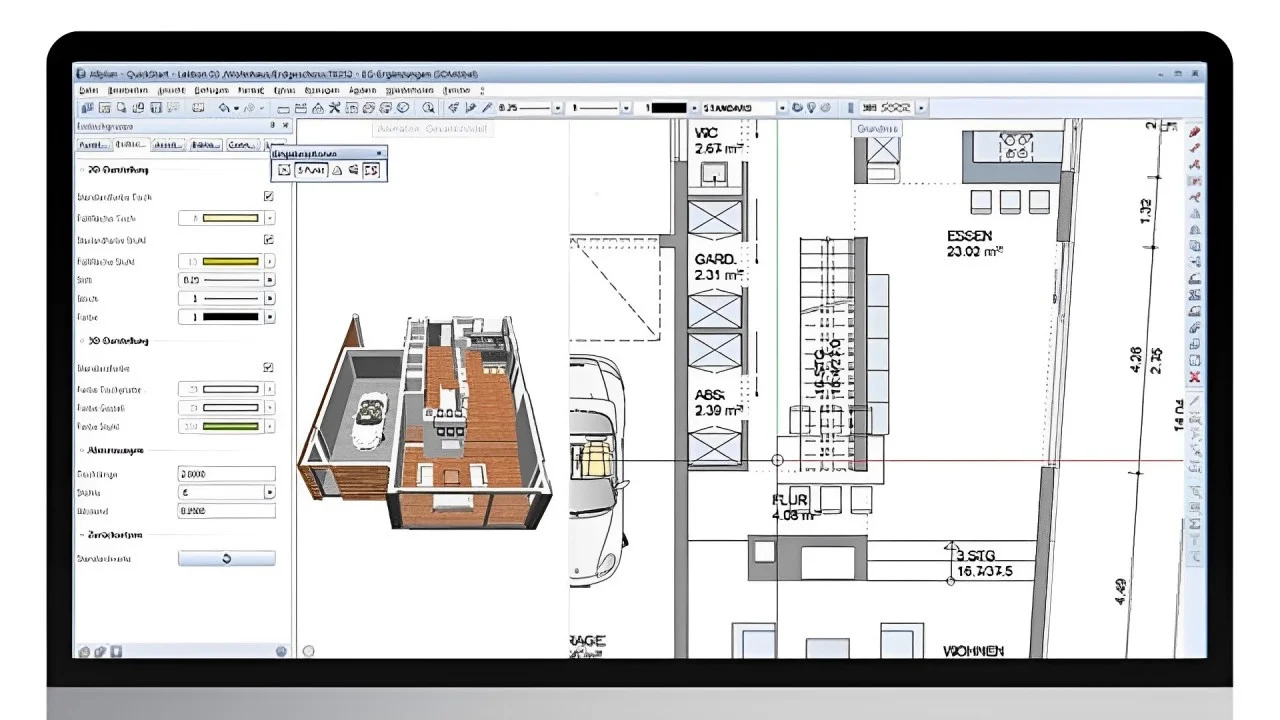Click the input field showing 2.0000

pyautogui.click(x=226, y=474)
